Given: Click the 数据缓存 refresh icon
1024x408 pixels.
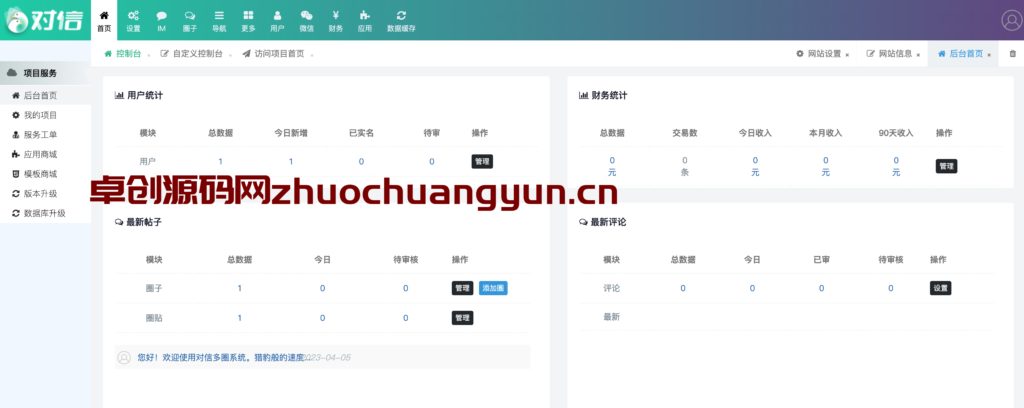Looking at the screenshot, I should (401, 15).
